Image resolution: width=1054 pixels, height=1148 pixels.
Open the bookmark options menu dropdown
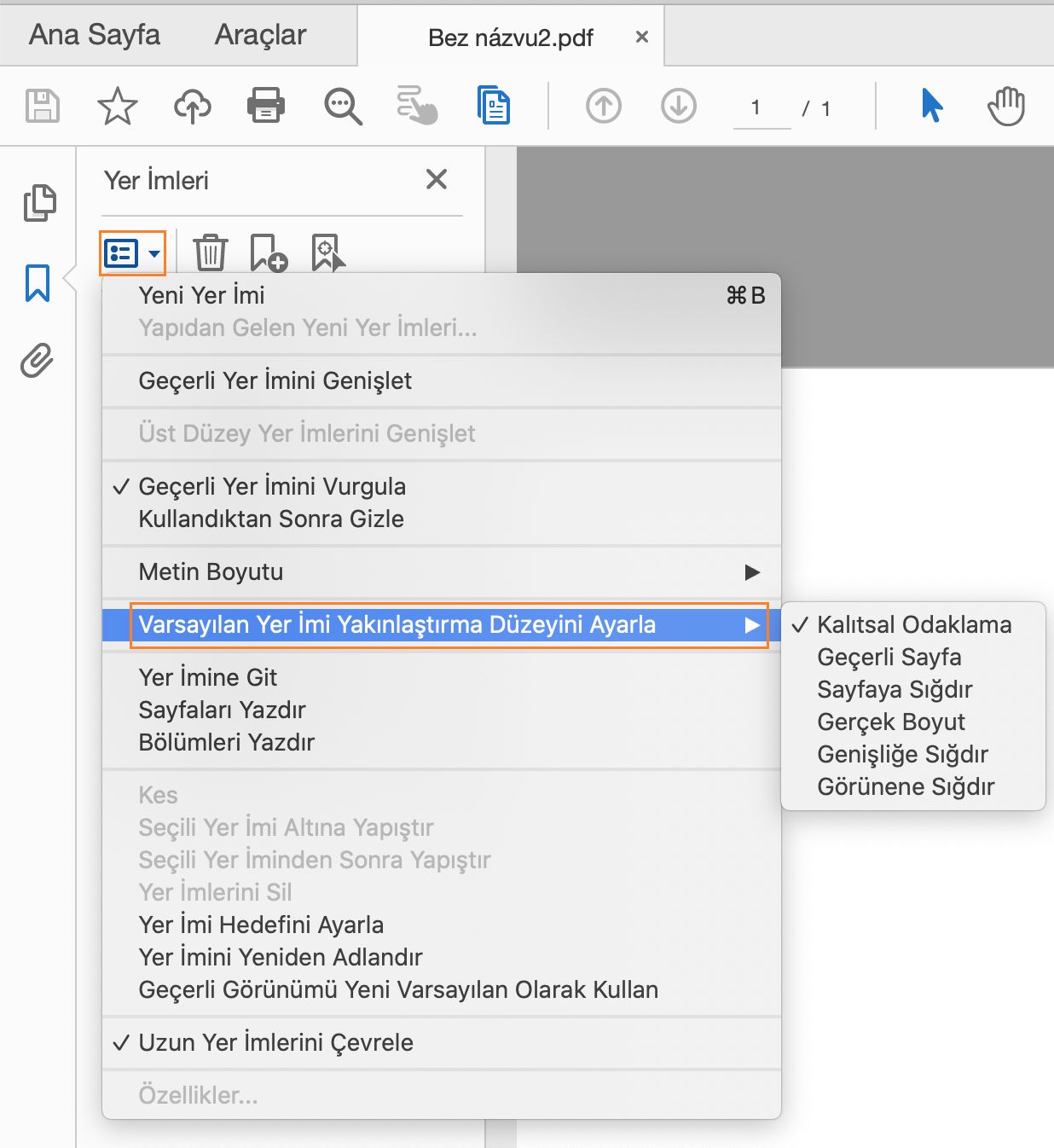coord(133,253)
